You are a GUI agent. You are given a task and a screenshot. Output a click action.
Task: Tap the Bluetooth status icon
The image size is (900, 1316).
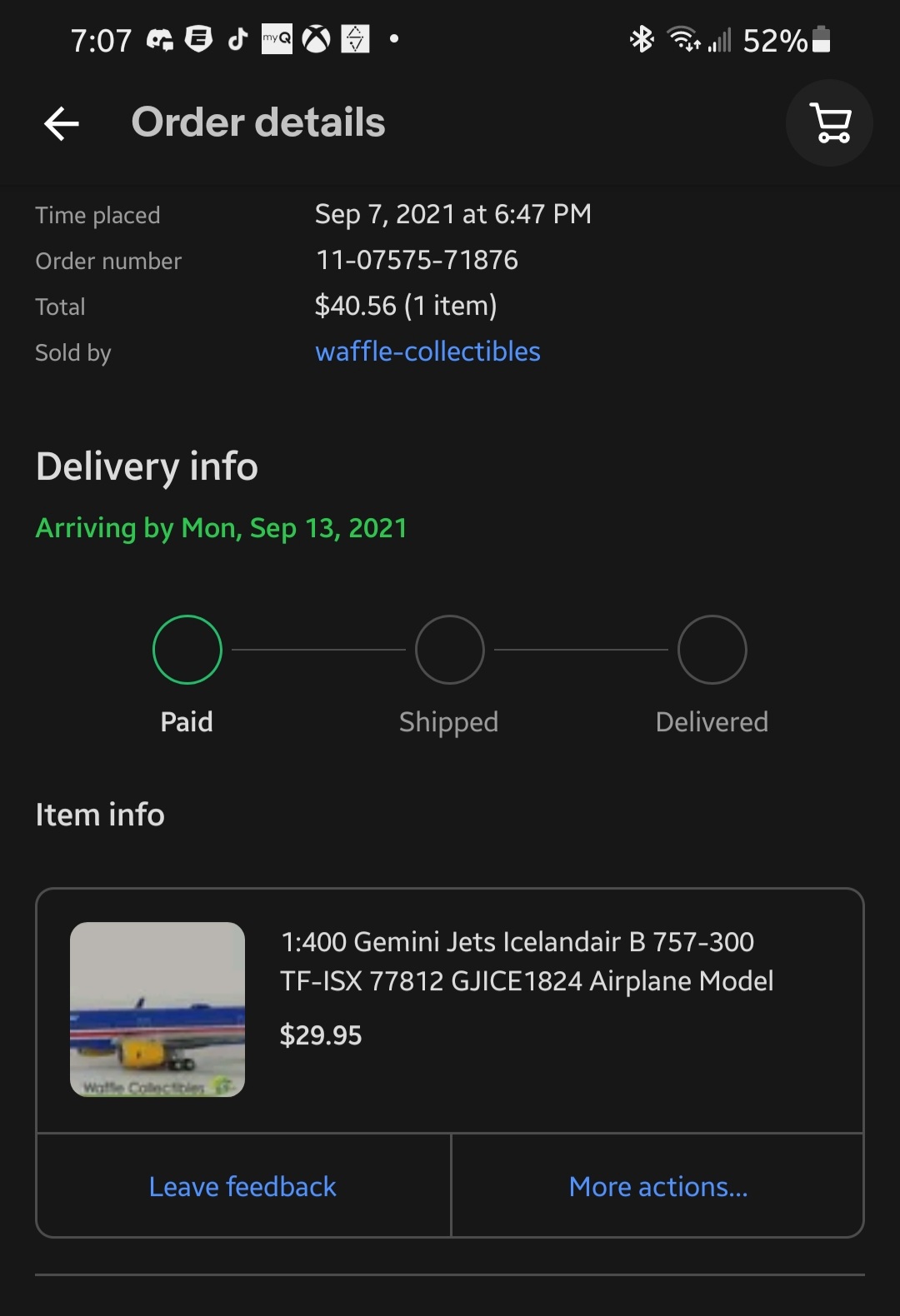click(x=642, y=39)
